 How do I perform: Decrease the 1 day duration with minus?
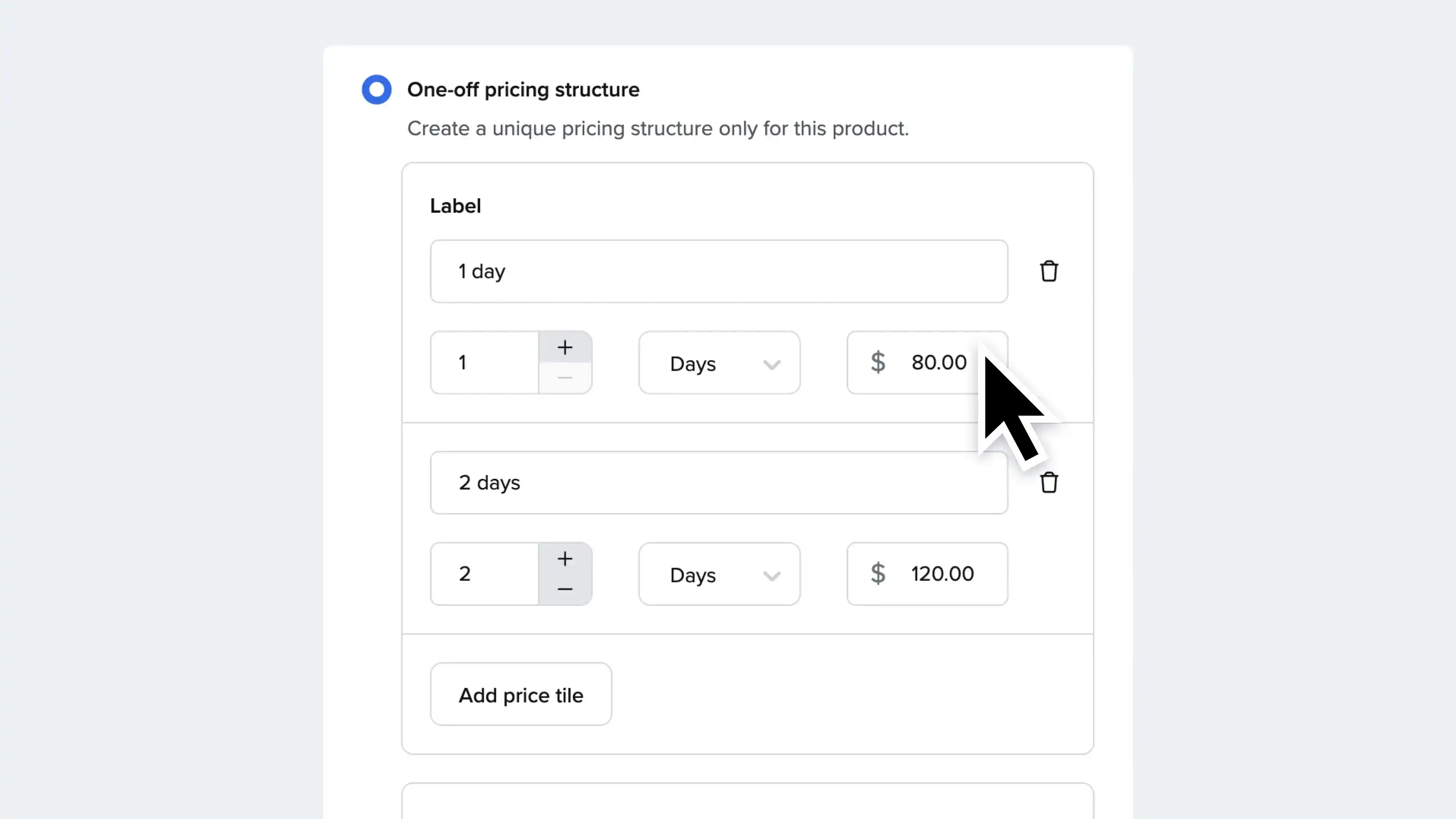coord(565,378)
